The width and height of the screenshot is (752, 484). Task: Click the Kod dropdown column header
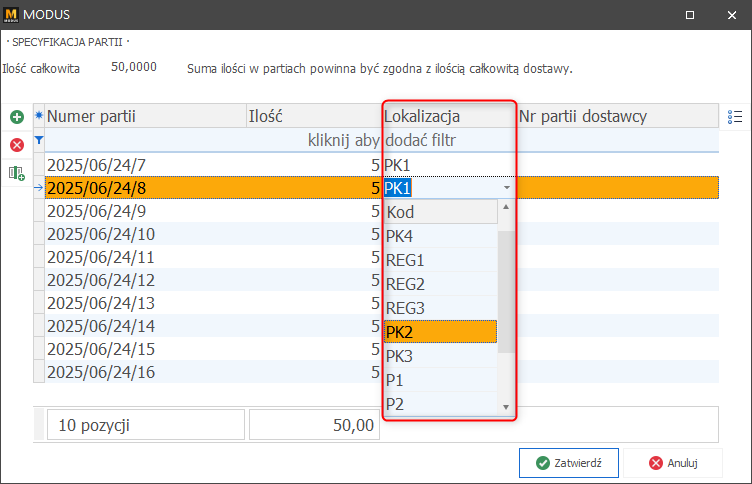[x=440, y=212]
